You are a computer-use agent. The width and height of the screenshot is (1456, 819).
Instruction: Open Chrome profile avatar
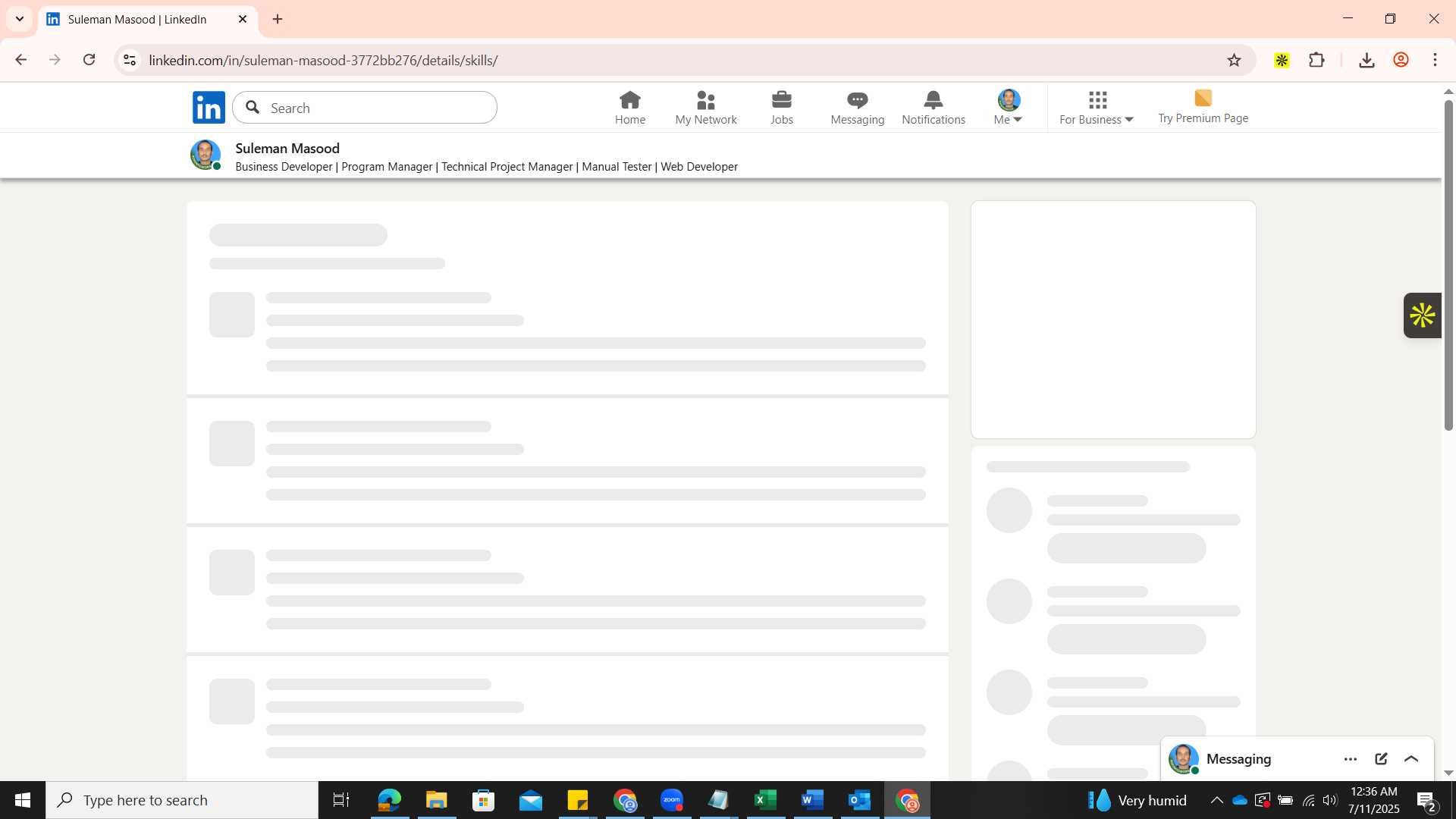(1401, 60)
